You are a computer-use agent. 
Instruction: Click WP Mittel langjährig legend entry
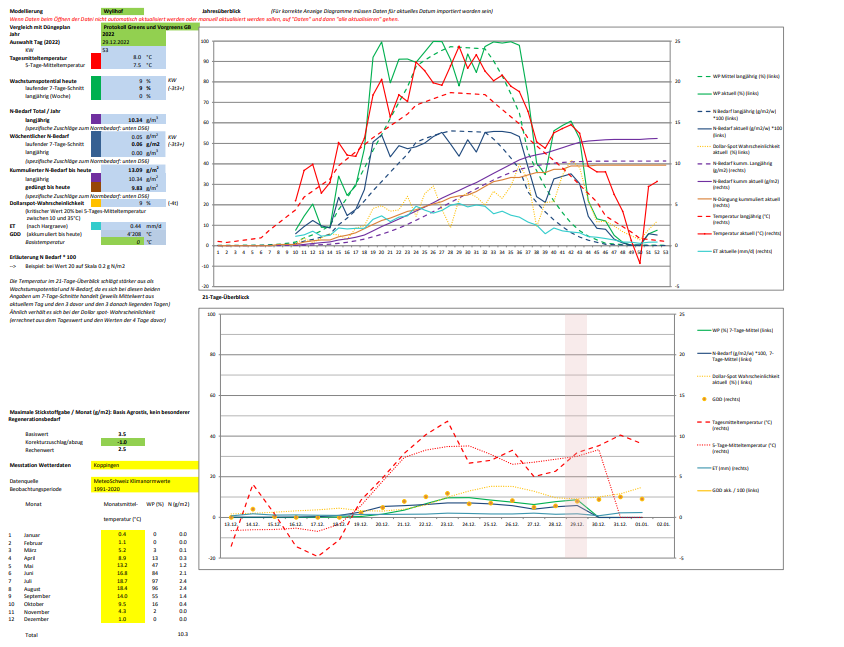tap(738, 76)
